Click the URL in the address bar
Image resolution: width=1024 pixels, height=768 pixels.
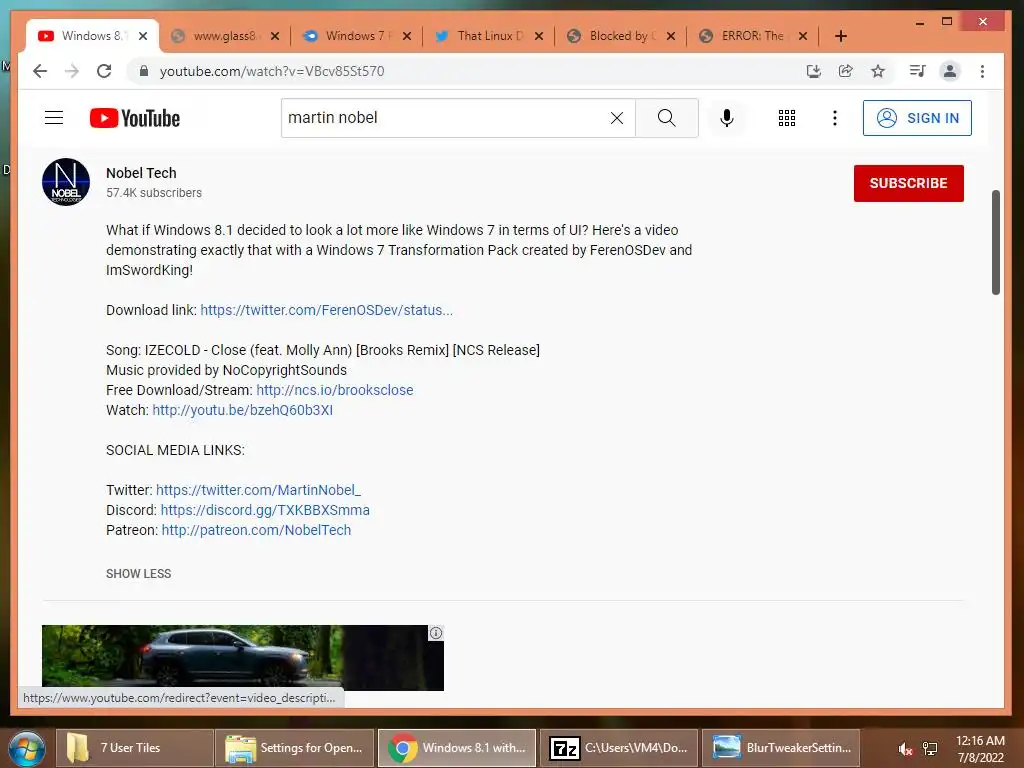click(272, 71)
